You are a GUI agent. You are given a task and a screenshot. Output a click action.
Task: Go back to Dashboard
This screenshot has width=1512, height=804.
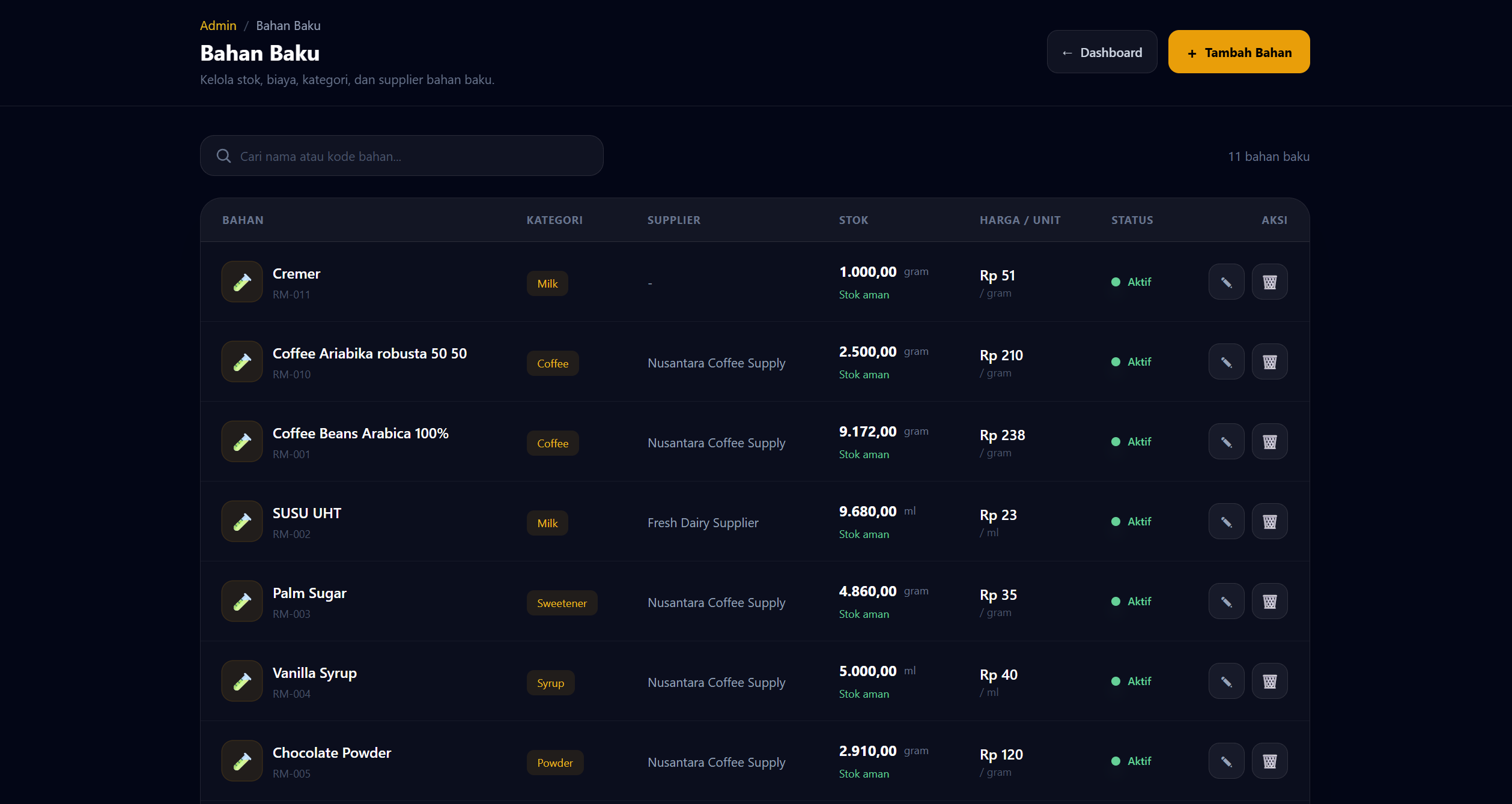coord(1102,52)
